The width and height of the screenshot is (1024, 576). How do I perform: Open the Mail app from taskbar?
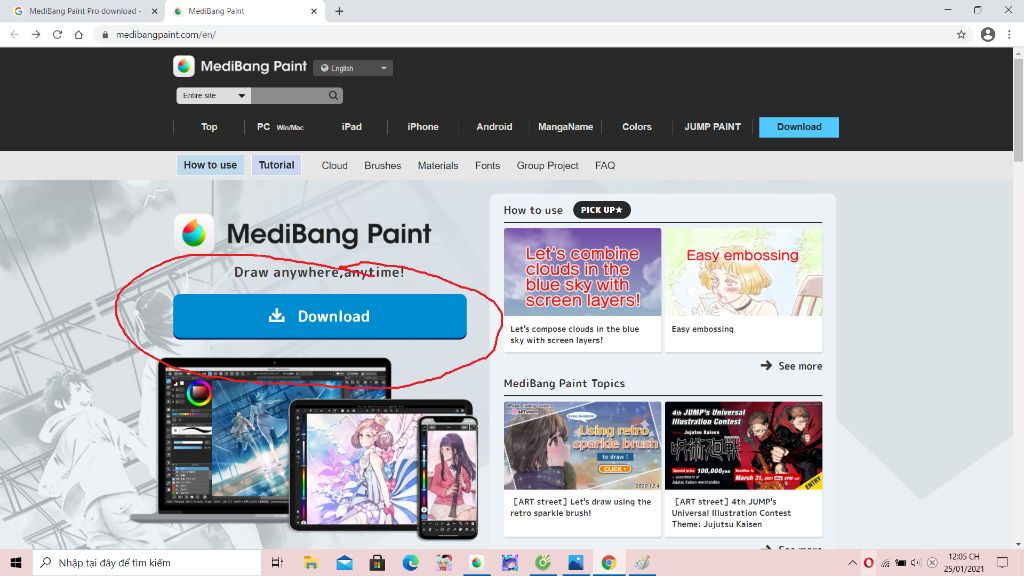click(344, 562)
